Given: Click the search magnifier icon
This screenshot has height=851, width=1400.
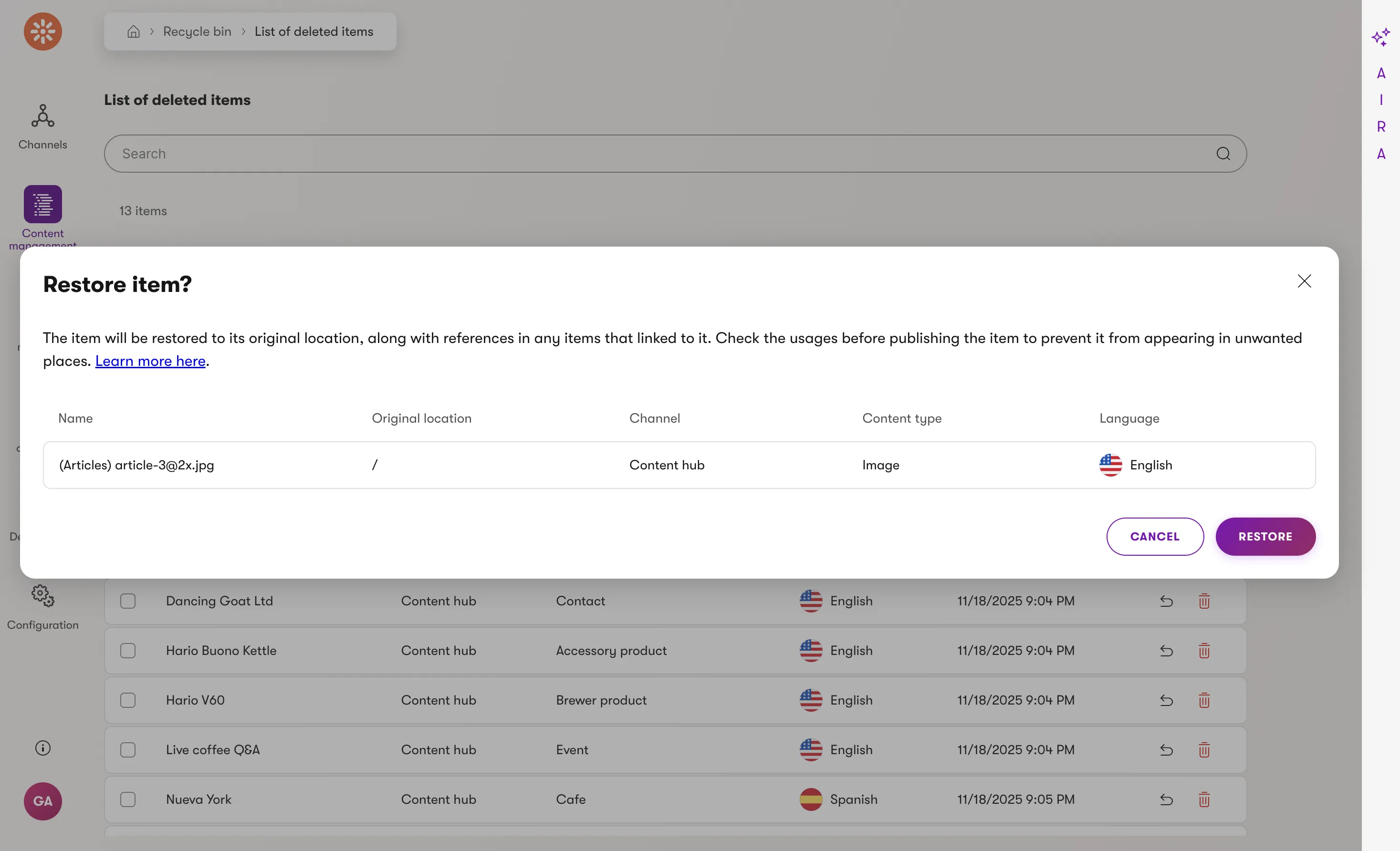Looking at the screenshot, I should point(1222,154).
